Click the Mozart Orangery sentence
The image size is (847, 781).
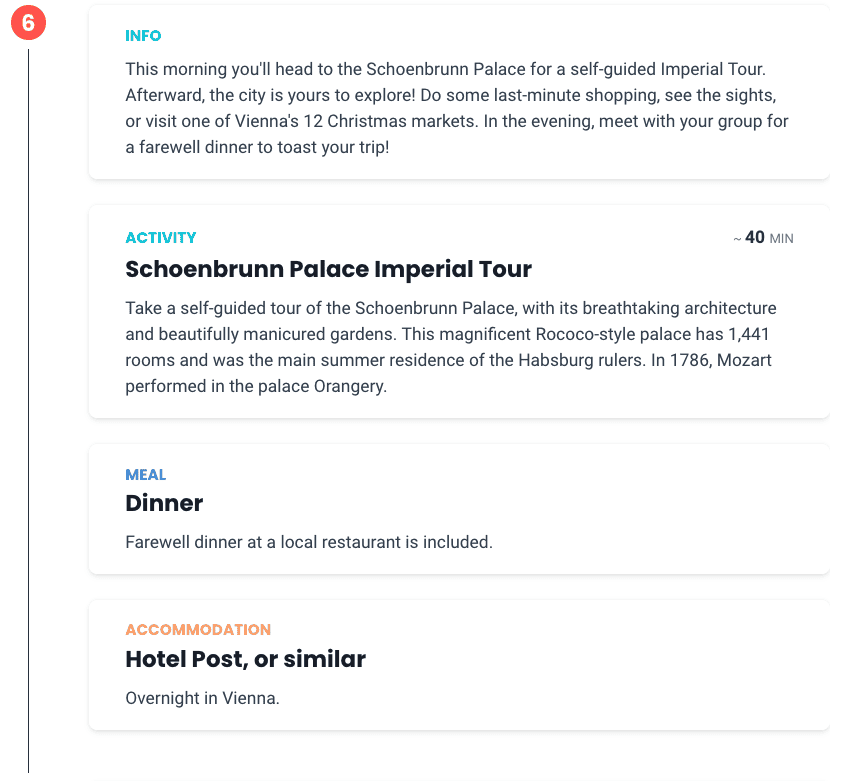pyautogui.click(x=448, y=373)
